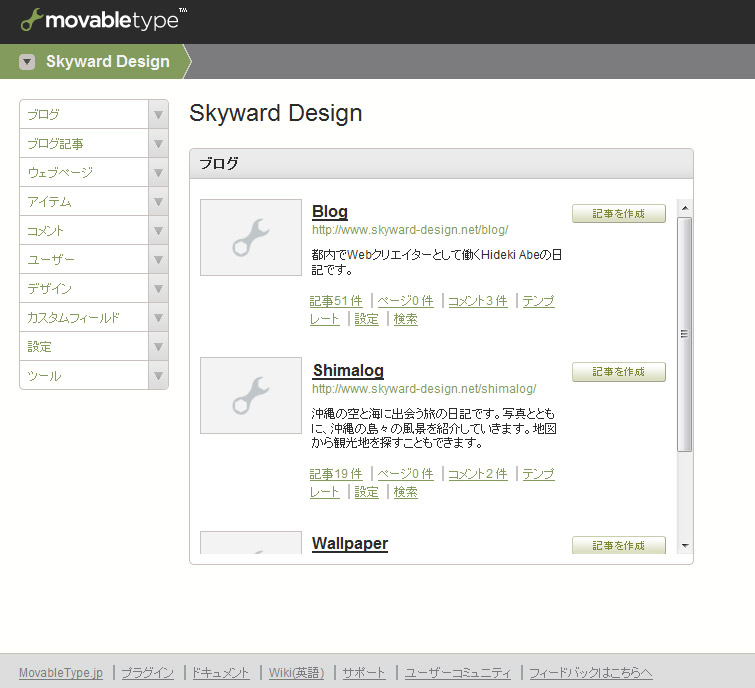755x688 pixels.
Task: Create an entry for Shimalog with 記事を作成
Action: coord(619,372)
